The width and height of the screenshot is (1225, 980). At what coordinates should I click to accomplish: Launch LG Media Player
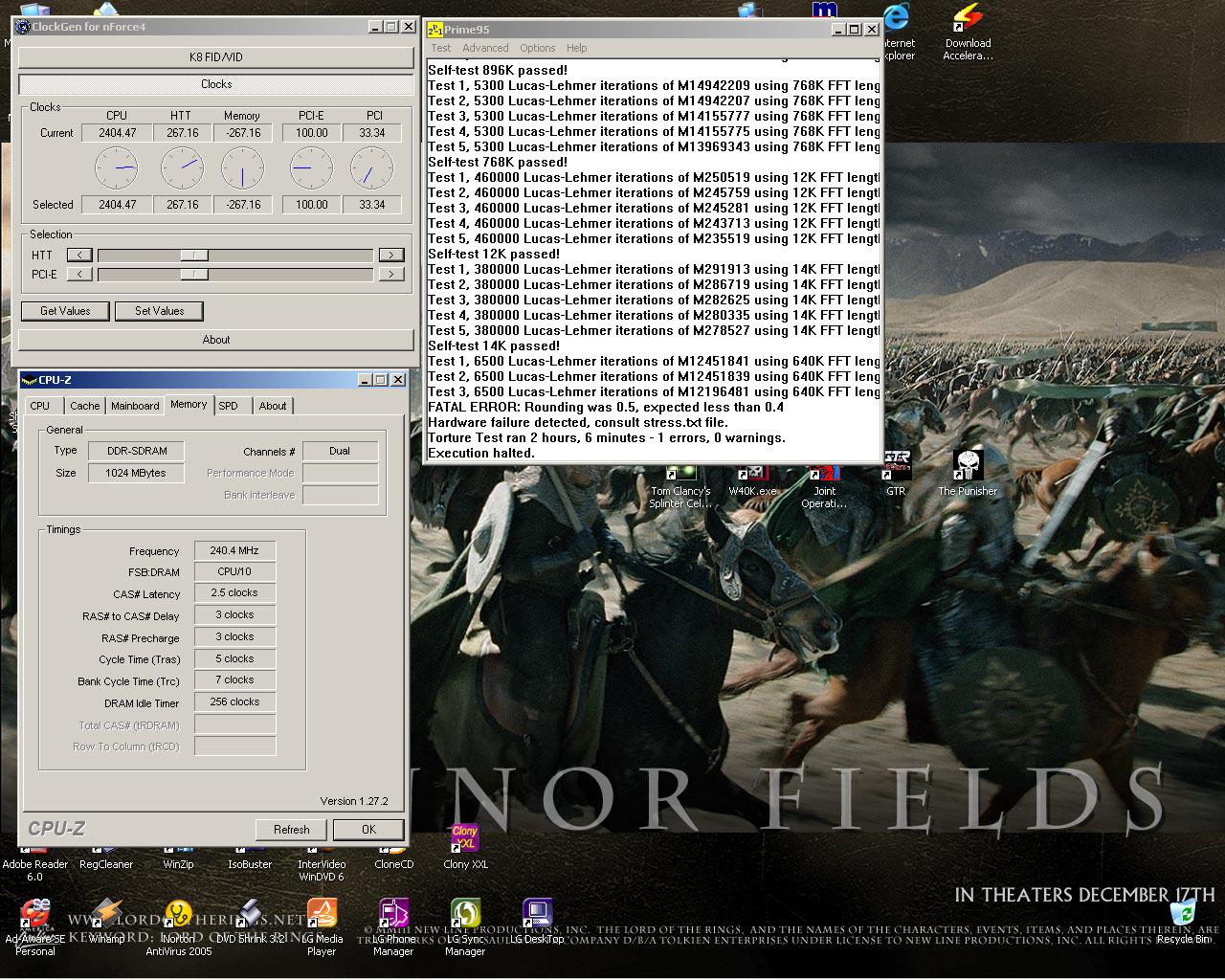[x=322, y=927]
